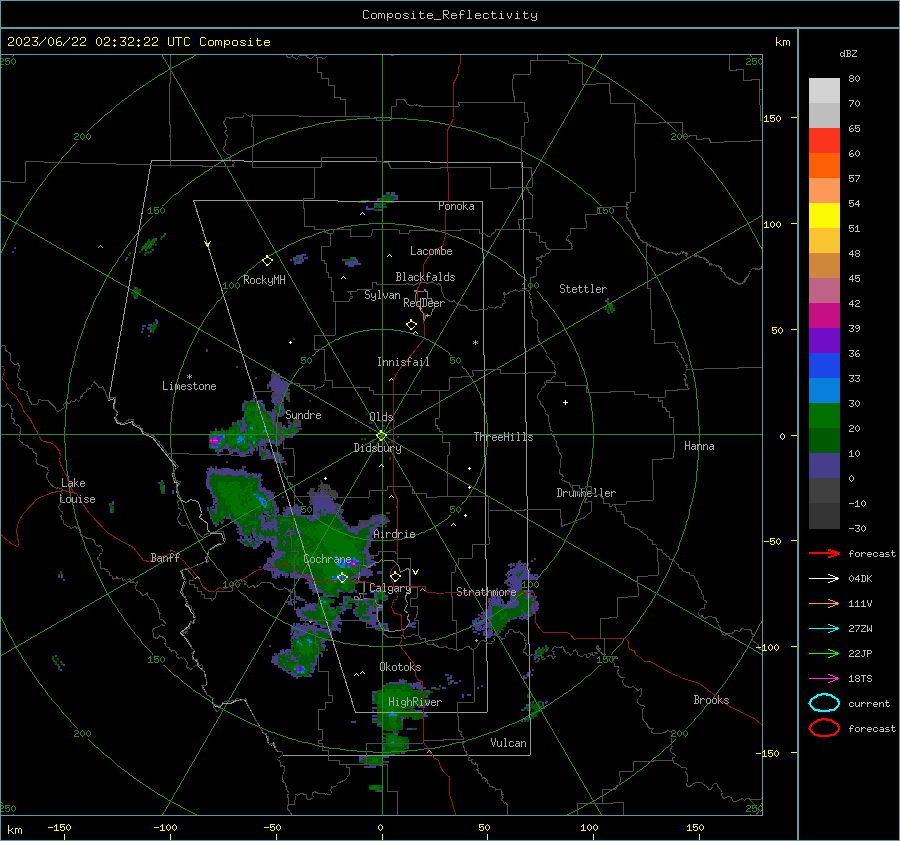The image size is (900, 841).
Task: Click the white plus marker west of Hanna
Action: click(565, 402)
